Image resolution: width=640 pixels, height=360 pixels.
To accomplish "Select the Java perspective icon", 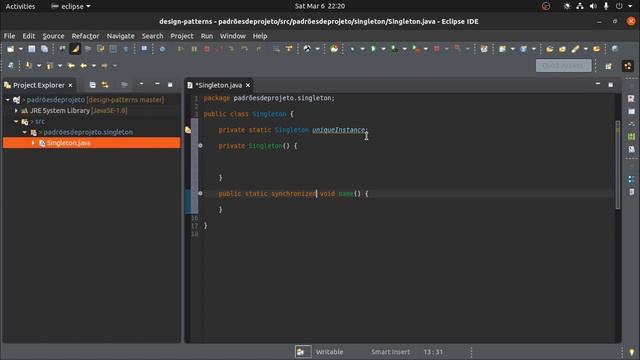I will 628,66.
